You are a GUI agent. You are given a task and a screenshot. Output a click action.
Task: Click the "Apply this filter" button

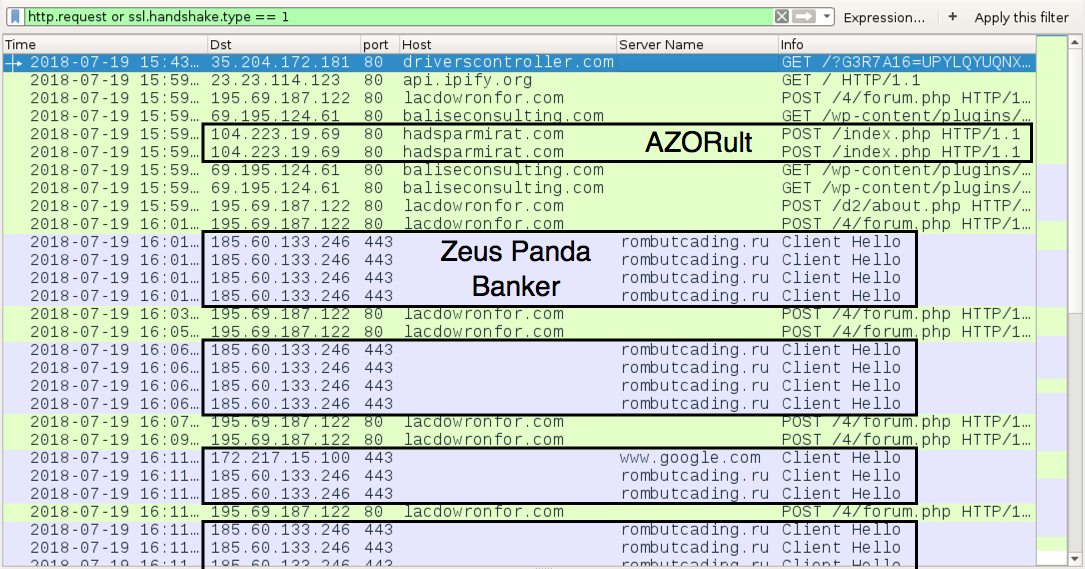(x=1021, y=17)
